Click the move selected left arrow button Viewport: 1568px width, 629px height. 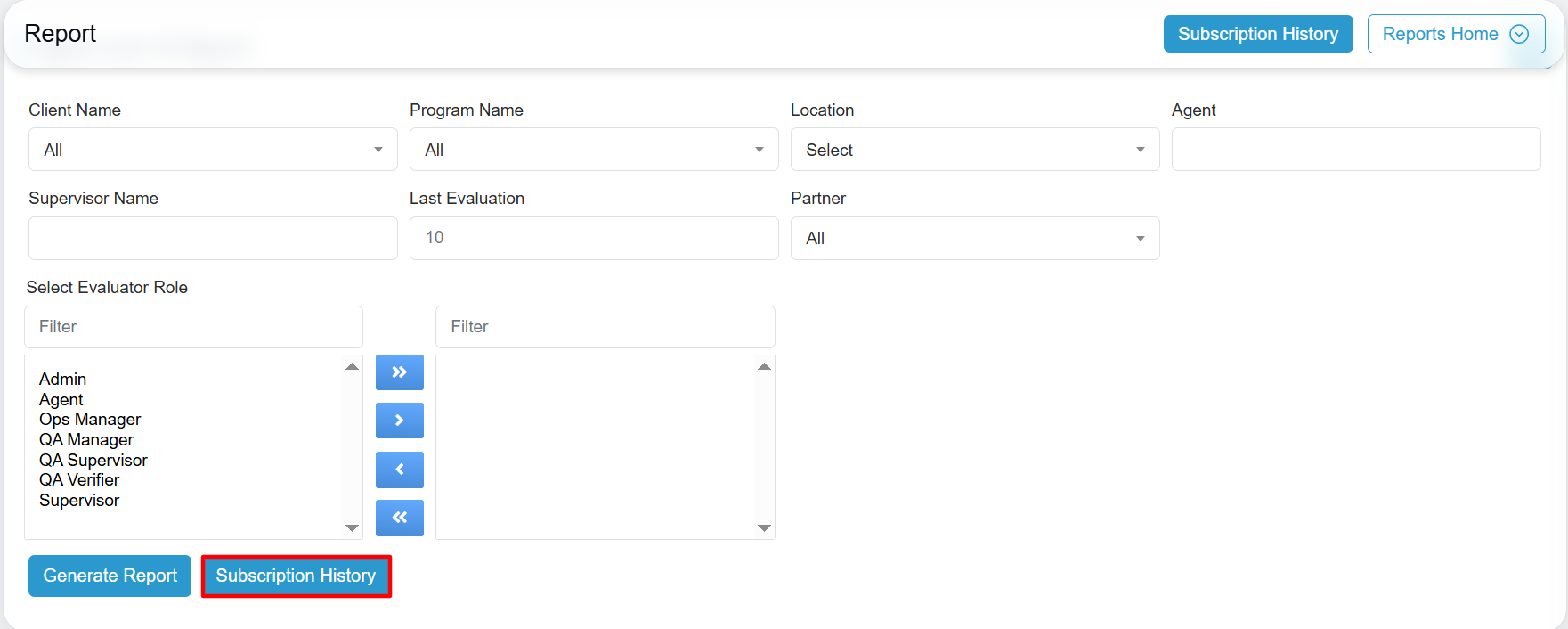399,470
